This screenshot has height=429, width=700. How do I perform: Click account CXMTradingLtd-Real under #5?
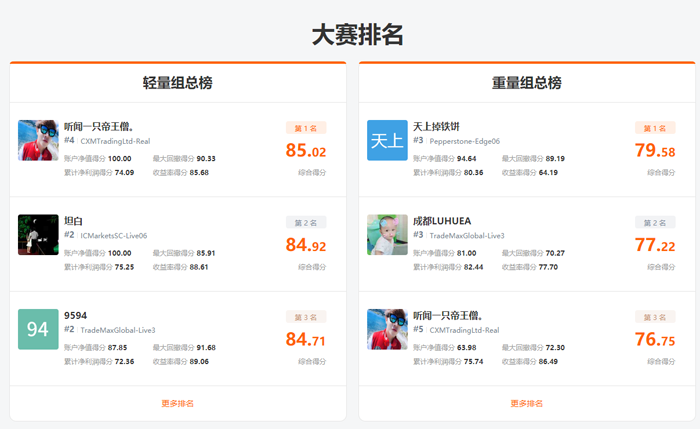coord(464,330)
